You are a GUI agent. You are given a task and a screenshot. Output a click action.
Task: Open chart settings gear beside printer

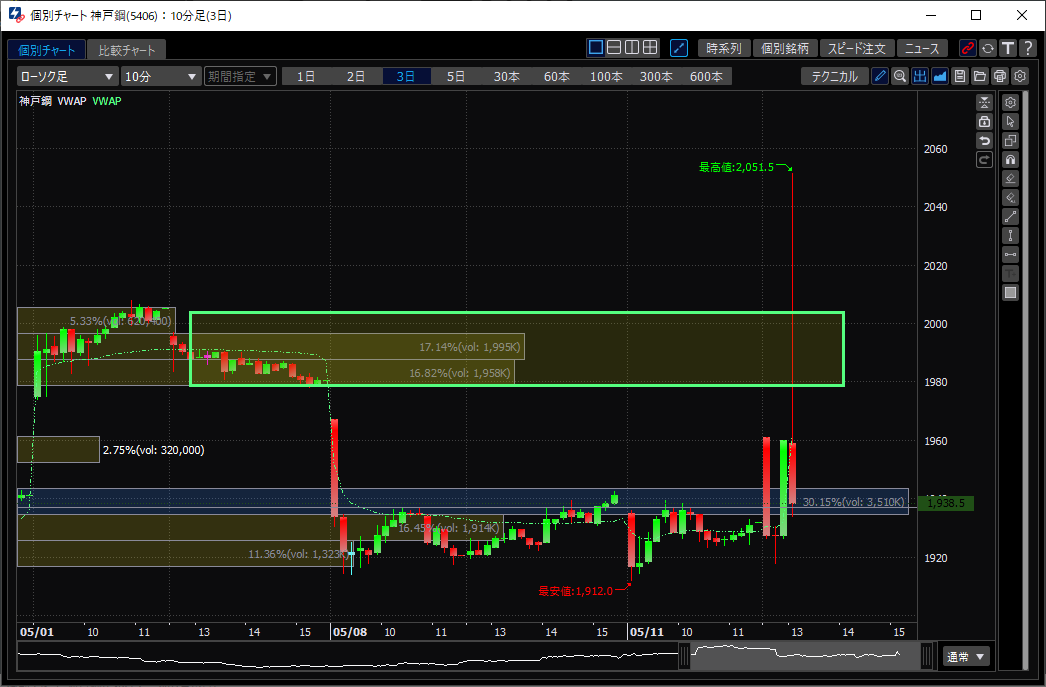pos(1020,76)
